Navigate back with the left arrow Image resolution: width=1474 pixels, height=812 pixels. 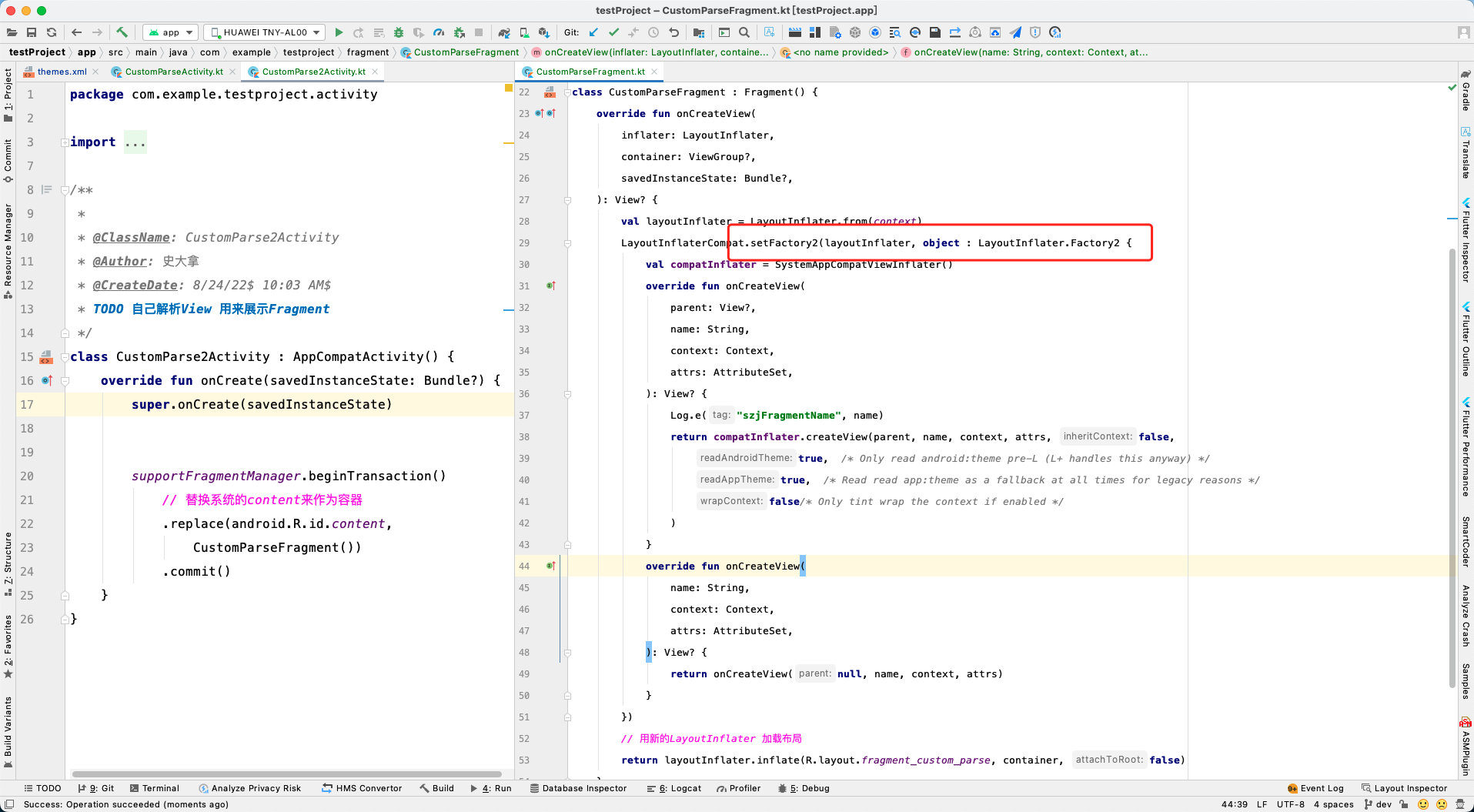[x=76, y=32]
